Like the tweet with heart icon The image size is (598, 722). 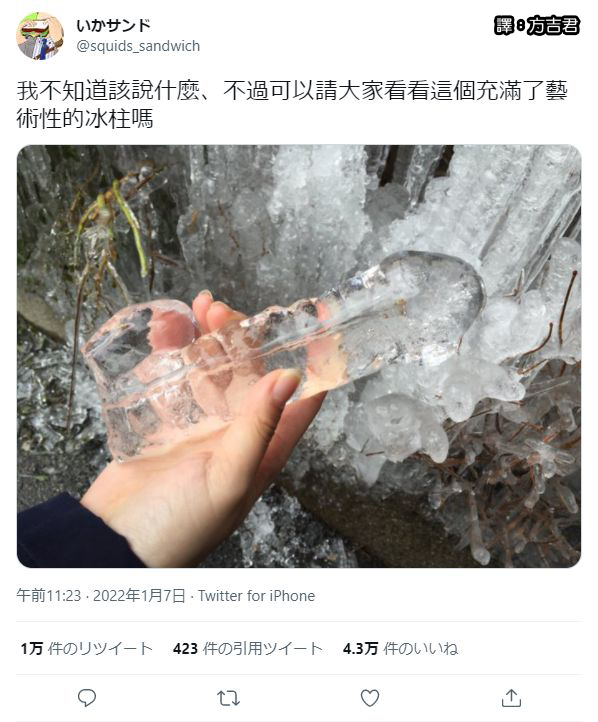[x=370, y=698]
